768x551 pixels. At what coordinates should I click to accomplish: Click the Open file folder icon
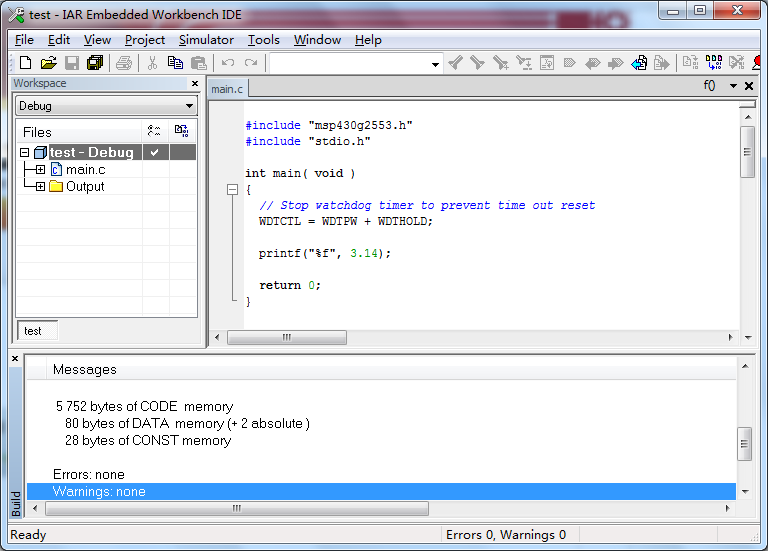click(48, 63)
